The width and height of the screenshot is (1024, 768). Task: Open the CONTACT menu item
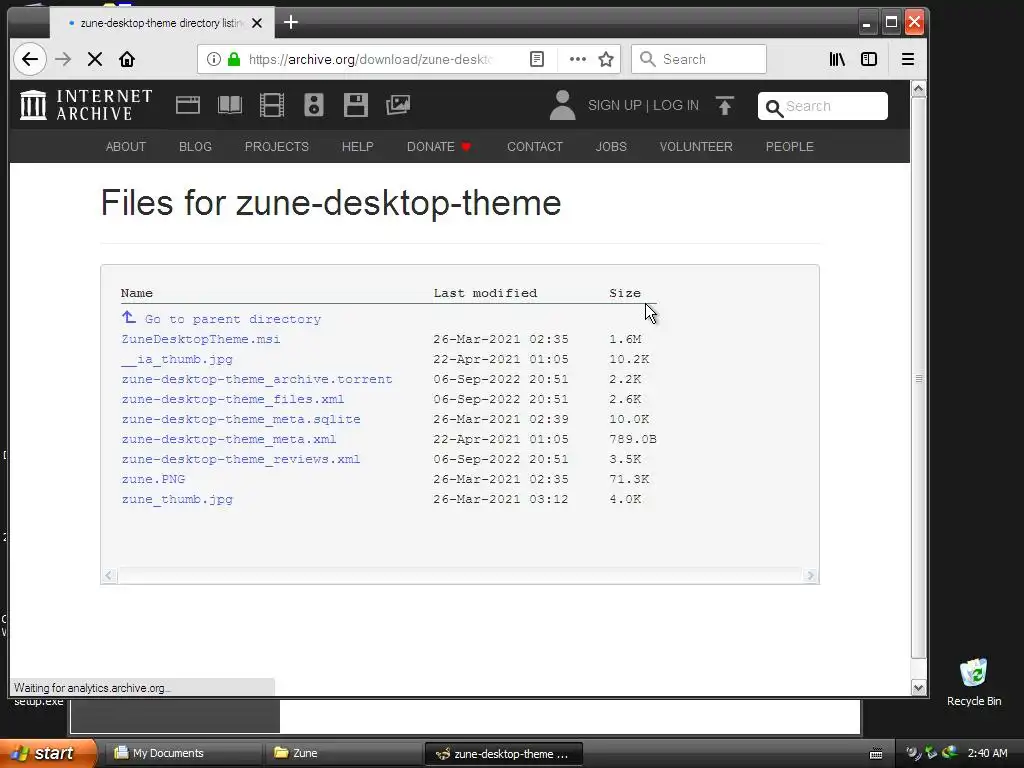tap(535, 146)
